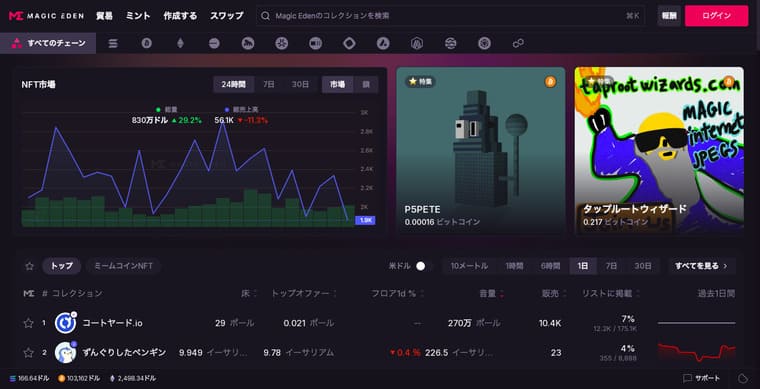Select the bear-shaped chain icon
Screen dimensions: 760x389
tap(248, 44)
